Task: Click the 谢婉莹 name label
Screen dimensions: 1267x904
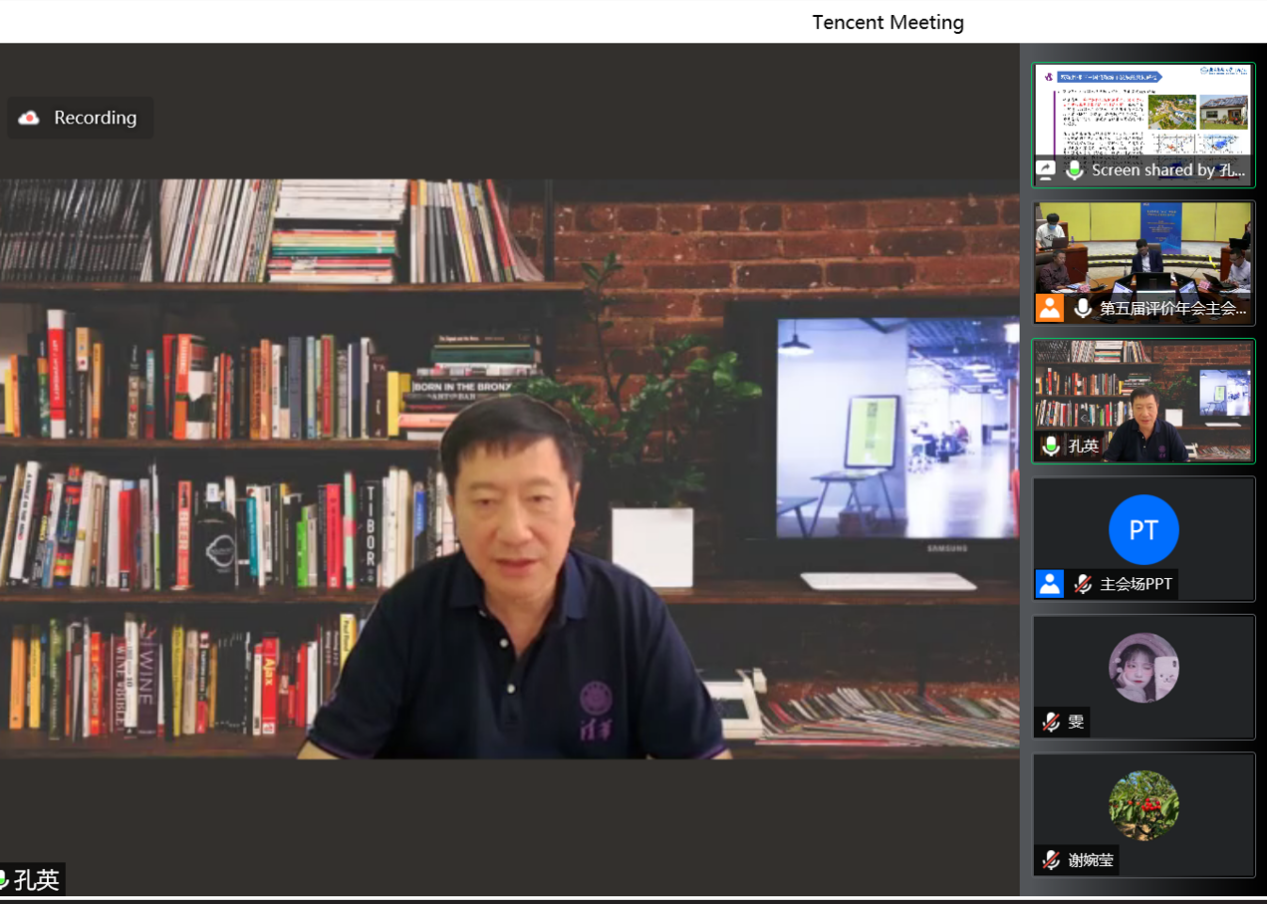Action: pyautogui.click(x=1090, y=860)
